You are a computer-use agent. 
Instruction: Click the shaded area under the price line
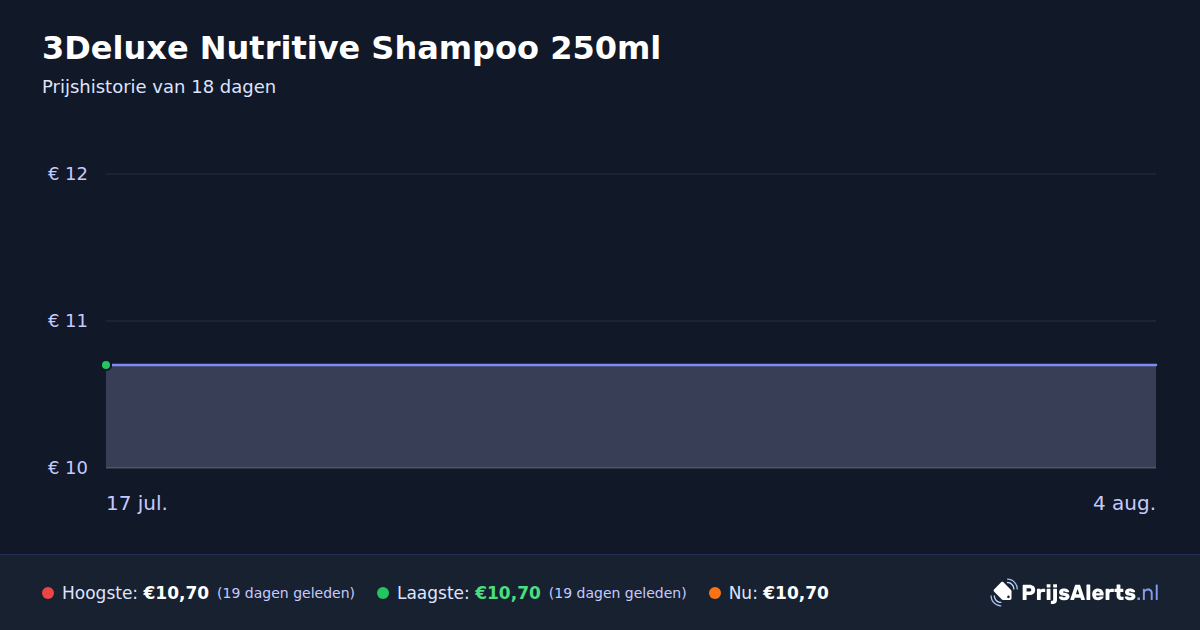[x=631, y=417]
